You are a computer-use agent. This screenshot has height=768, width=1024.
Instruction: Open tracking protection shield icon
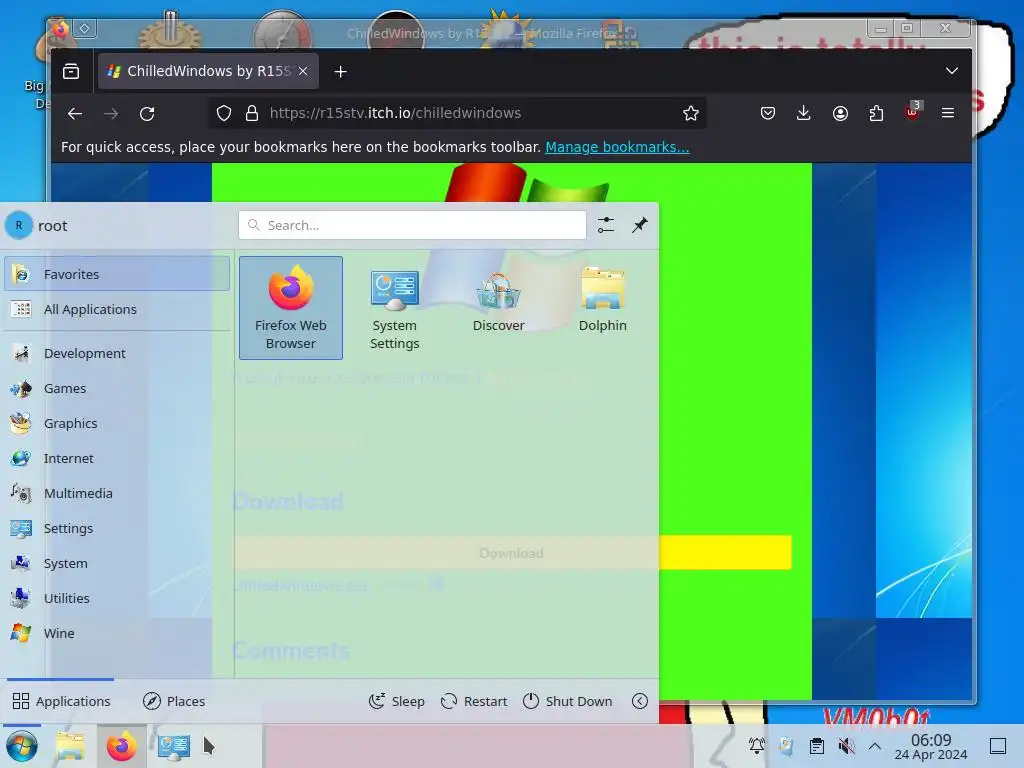coord(224,114)
